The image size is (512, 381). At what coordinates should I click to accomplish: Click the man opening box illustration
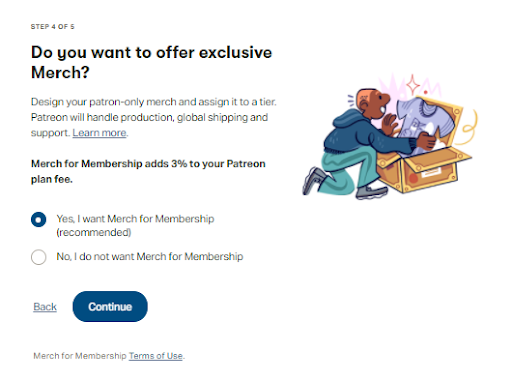point(390,137)
